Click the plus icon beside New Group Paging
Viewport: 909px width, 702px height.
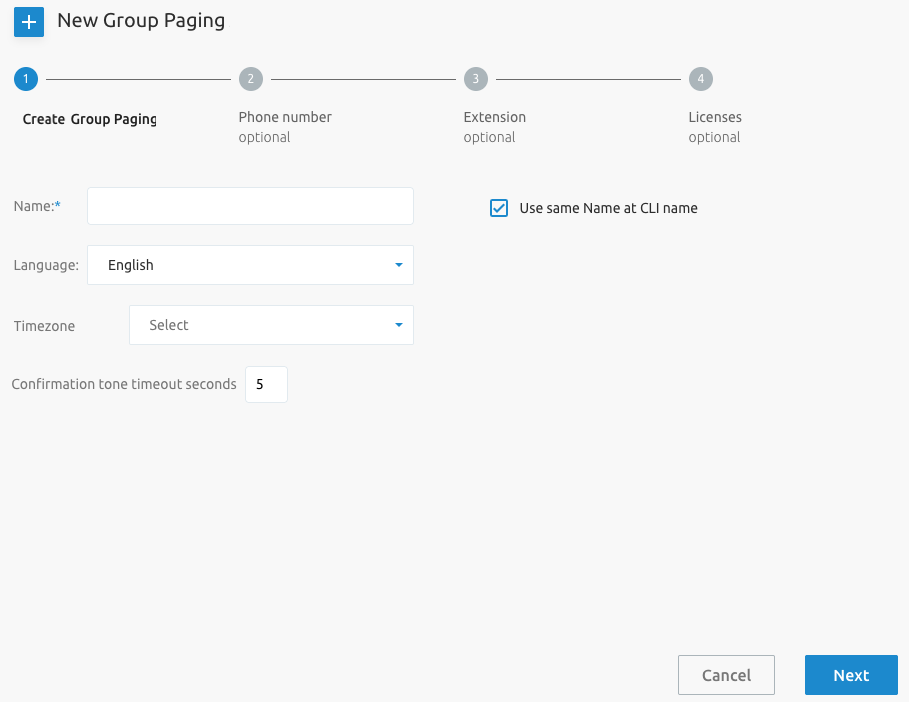point(29,21)
